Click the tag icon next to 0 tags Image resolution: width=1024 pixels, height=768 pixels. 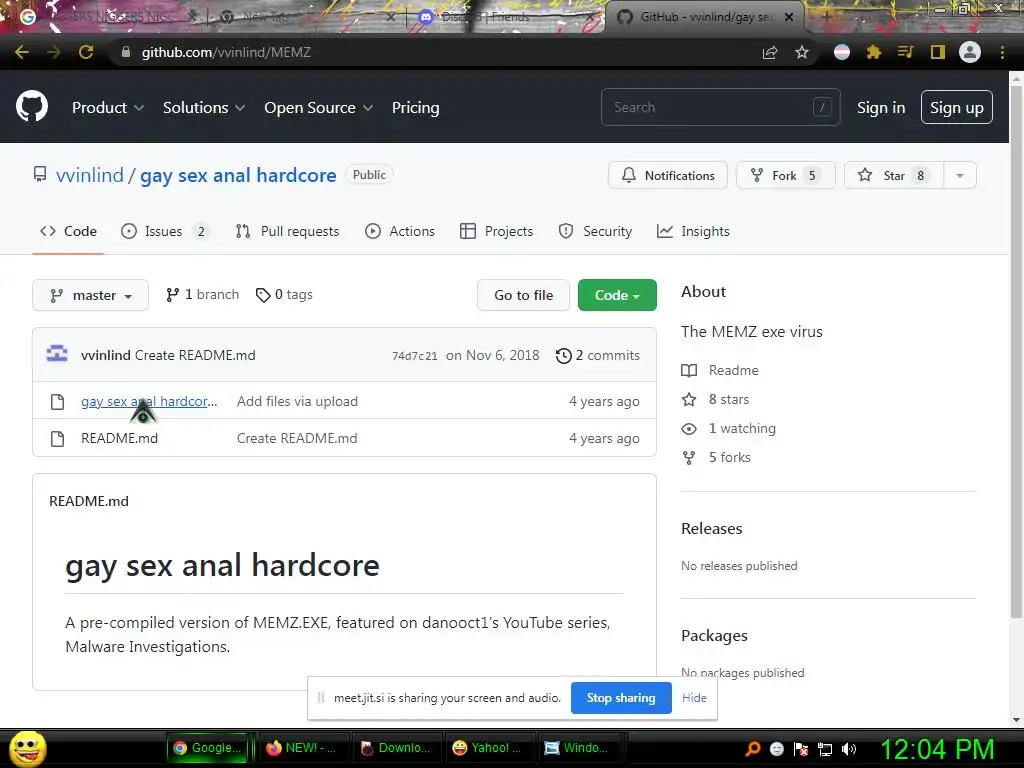[x=263, y=295]
